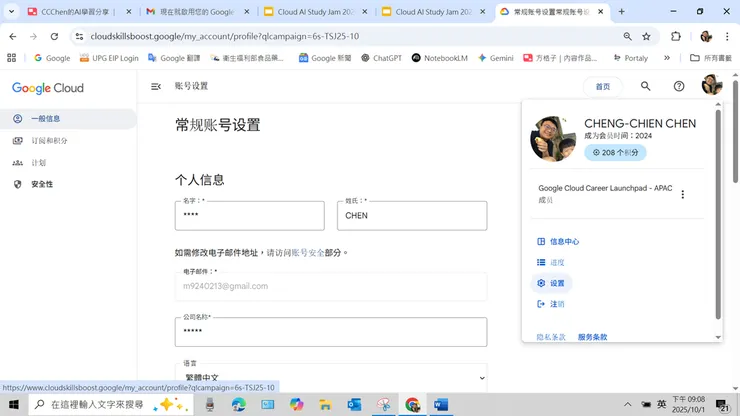Screen dimensions: 740x416
Task: Click the browser back arrow
Action: [x=13, y=36]
